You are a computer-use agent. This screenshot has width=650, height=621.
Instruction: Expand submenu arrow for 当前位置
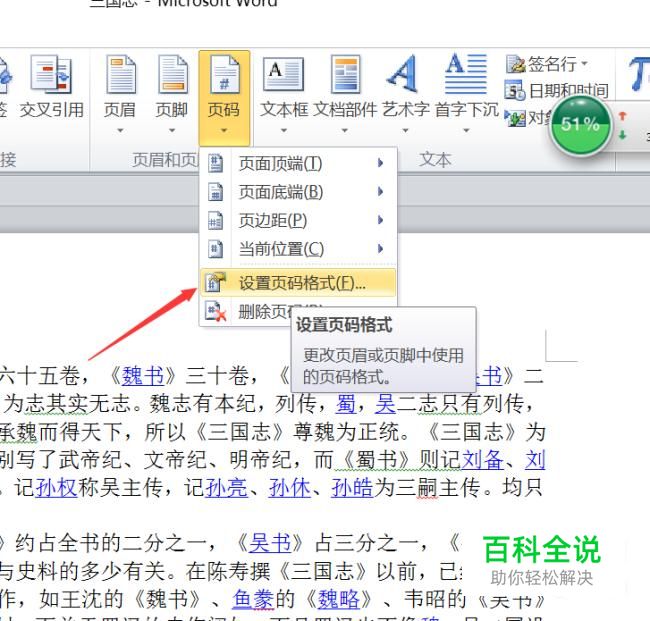tap(380, 248)
